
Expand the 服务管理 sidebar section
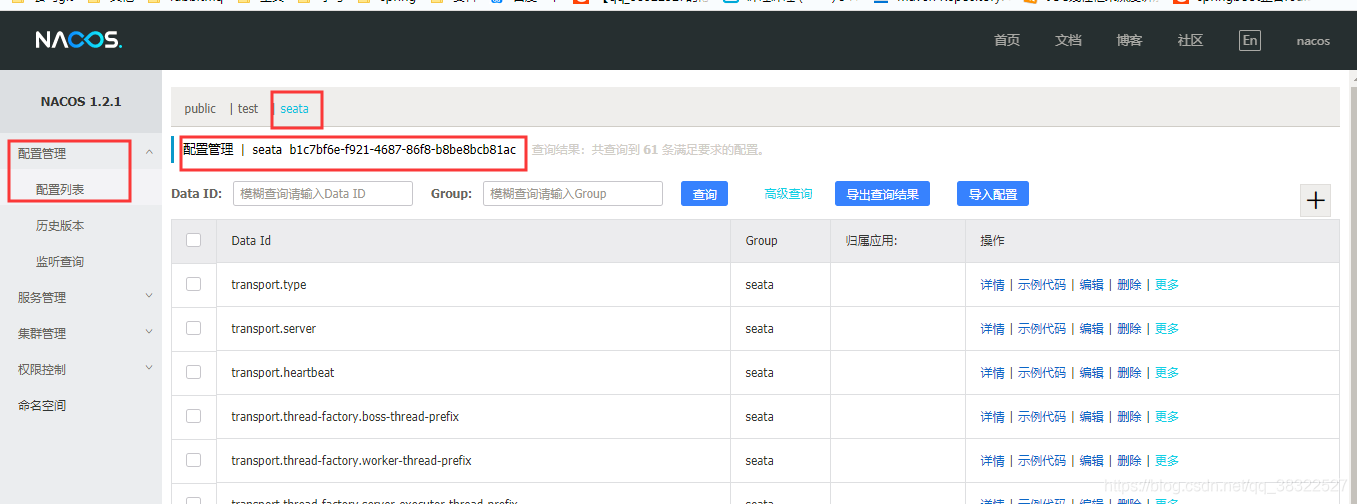[x=81, y=298]
